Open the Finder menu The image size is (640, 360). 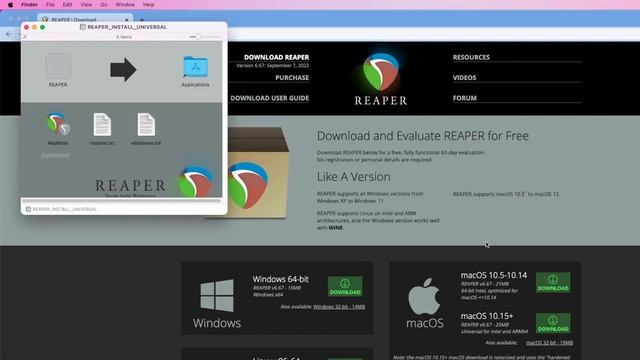coord(29,4)
